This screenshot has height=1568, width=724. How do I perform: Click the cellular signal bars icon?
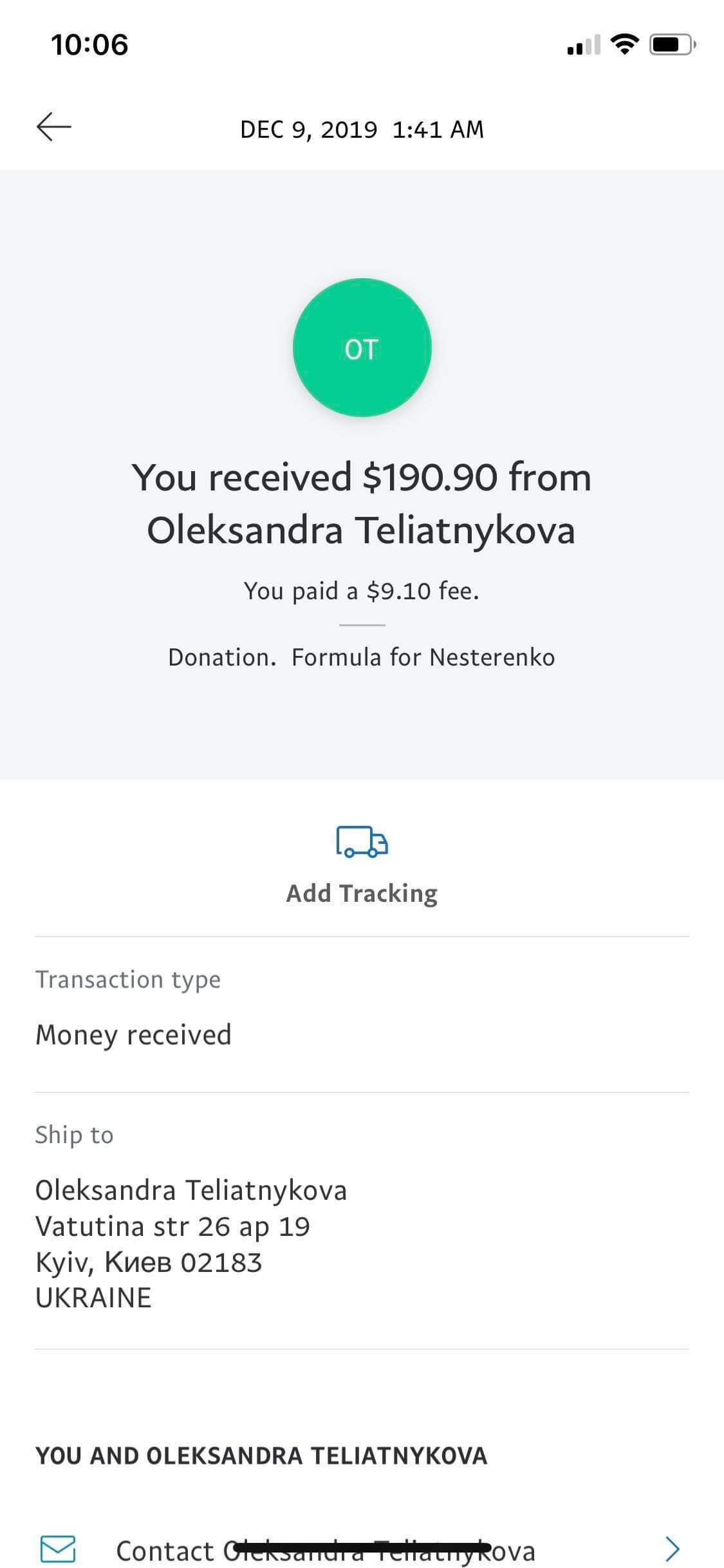583,45
